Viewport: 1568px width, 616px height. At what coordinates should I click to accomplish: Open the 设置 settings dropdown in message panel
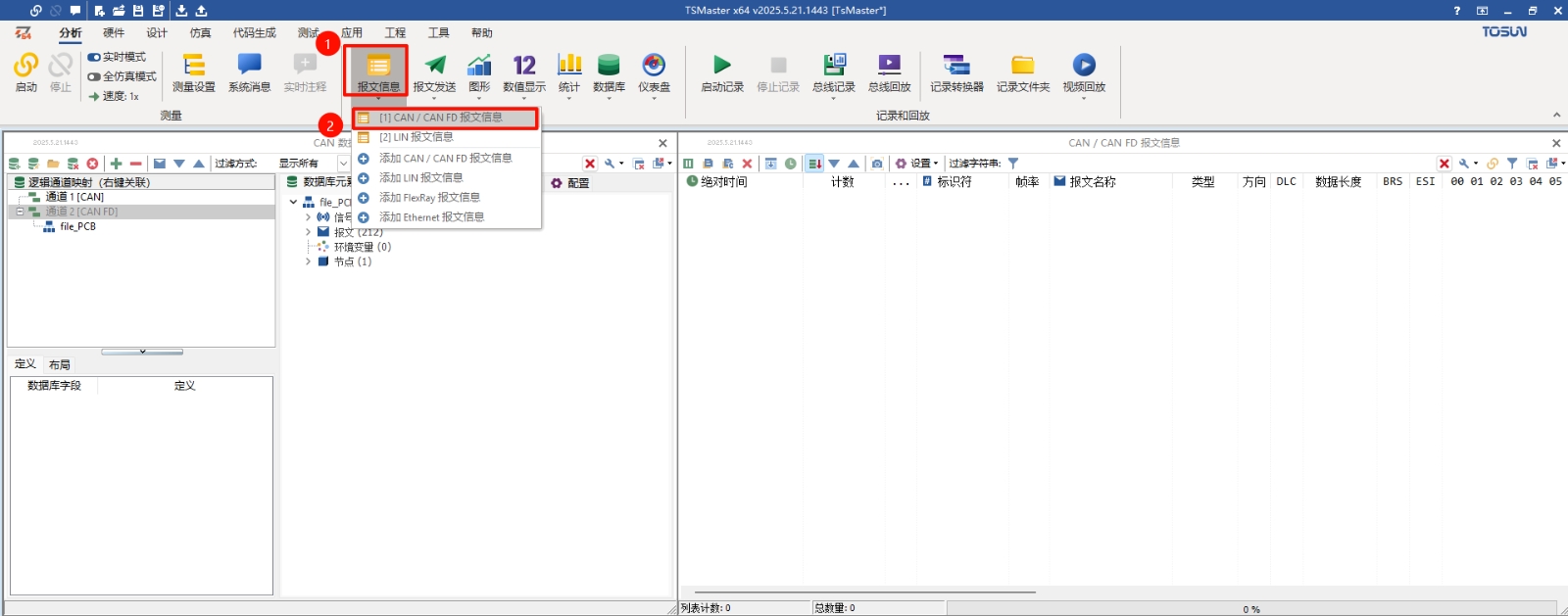(917, 164)
